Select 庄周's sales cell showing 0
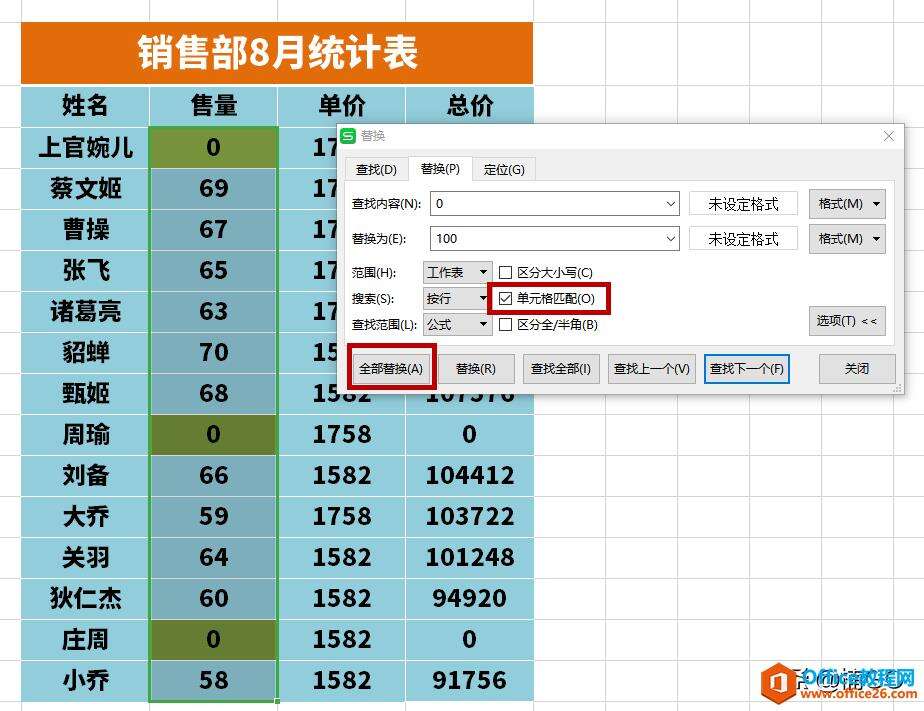The image size is (924, 711). (213, 639)
